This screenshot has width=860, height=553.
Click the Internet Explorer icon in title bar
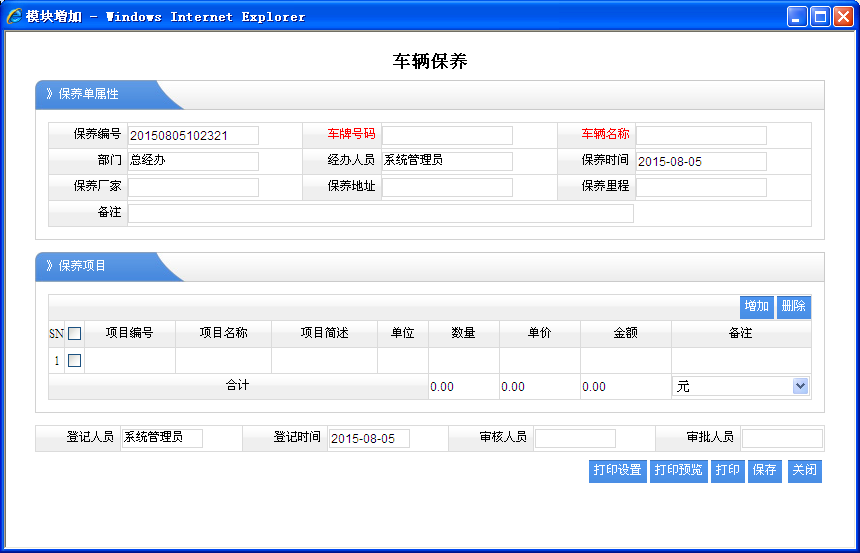click(x=14, y=16)
